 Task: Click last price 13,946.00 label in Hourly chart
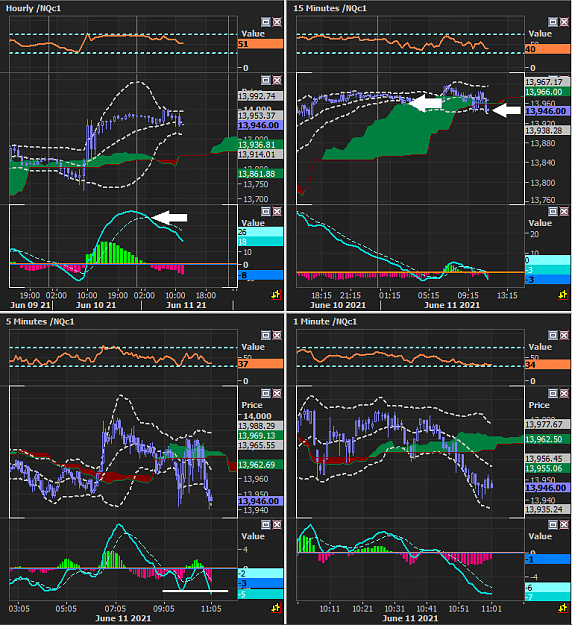[261, 125]
